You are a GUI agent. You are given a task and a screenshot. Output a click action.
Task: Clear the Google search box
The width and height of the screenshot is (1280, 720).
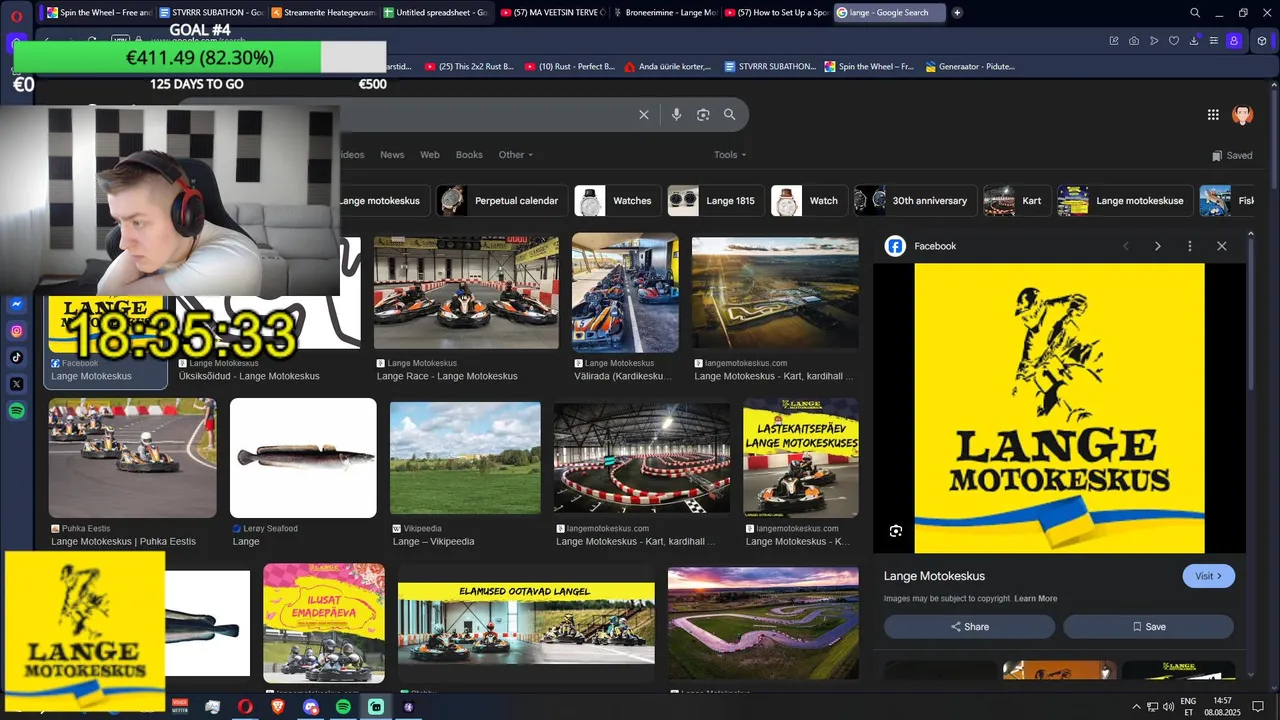click(644, 115)
